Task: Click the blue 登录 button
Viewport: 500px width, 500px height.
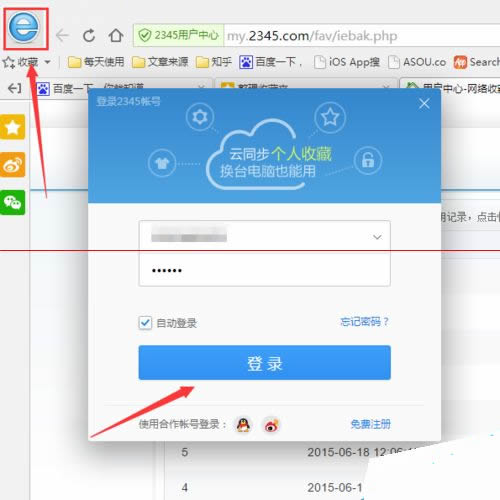Action: coord(265,363)
